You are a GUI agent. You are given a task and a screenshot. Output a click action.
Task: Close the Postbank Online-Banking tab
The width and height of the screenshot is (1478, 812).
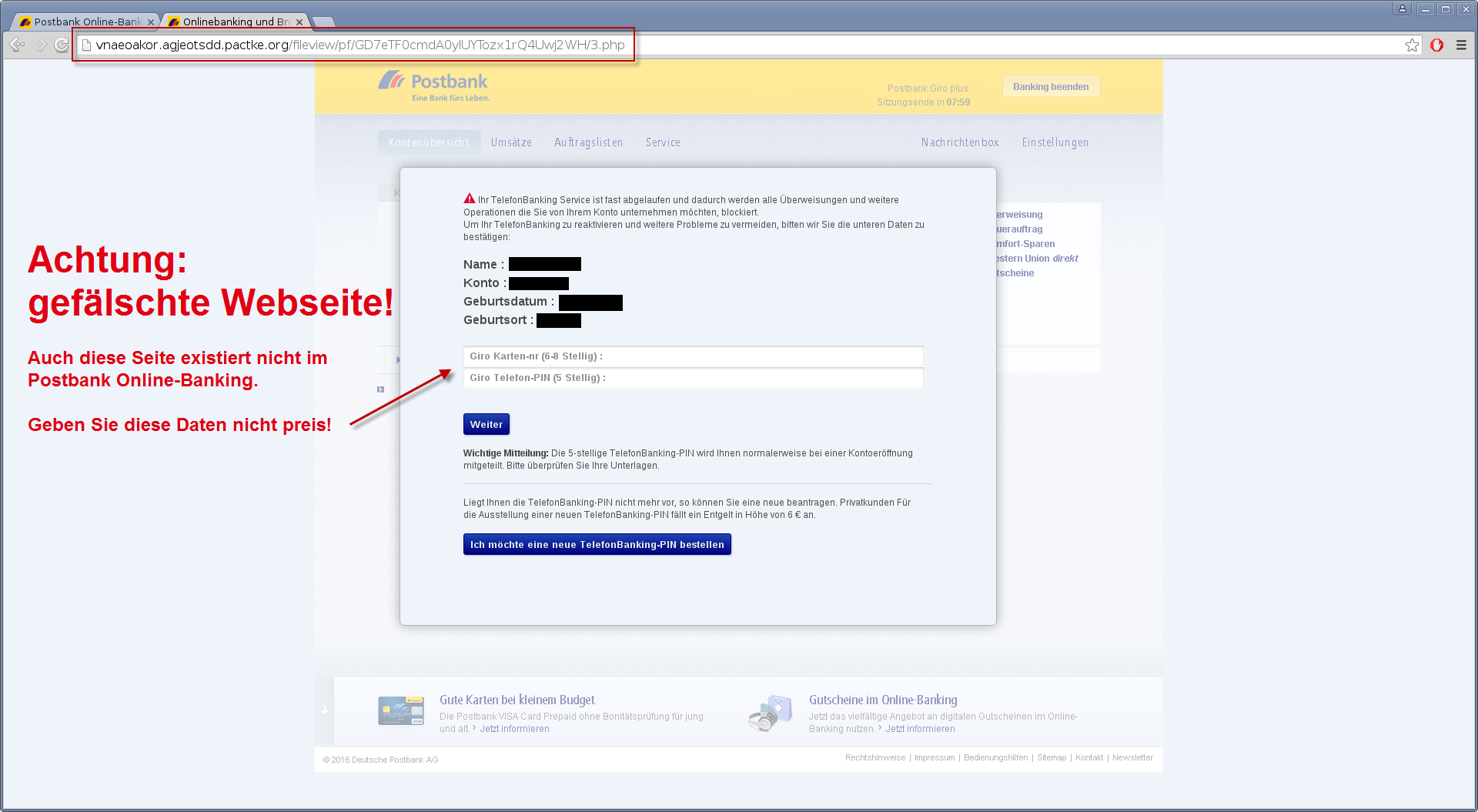coord(151,22)
